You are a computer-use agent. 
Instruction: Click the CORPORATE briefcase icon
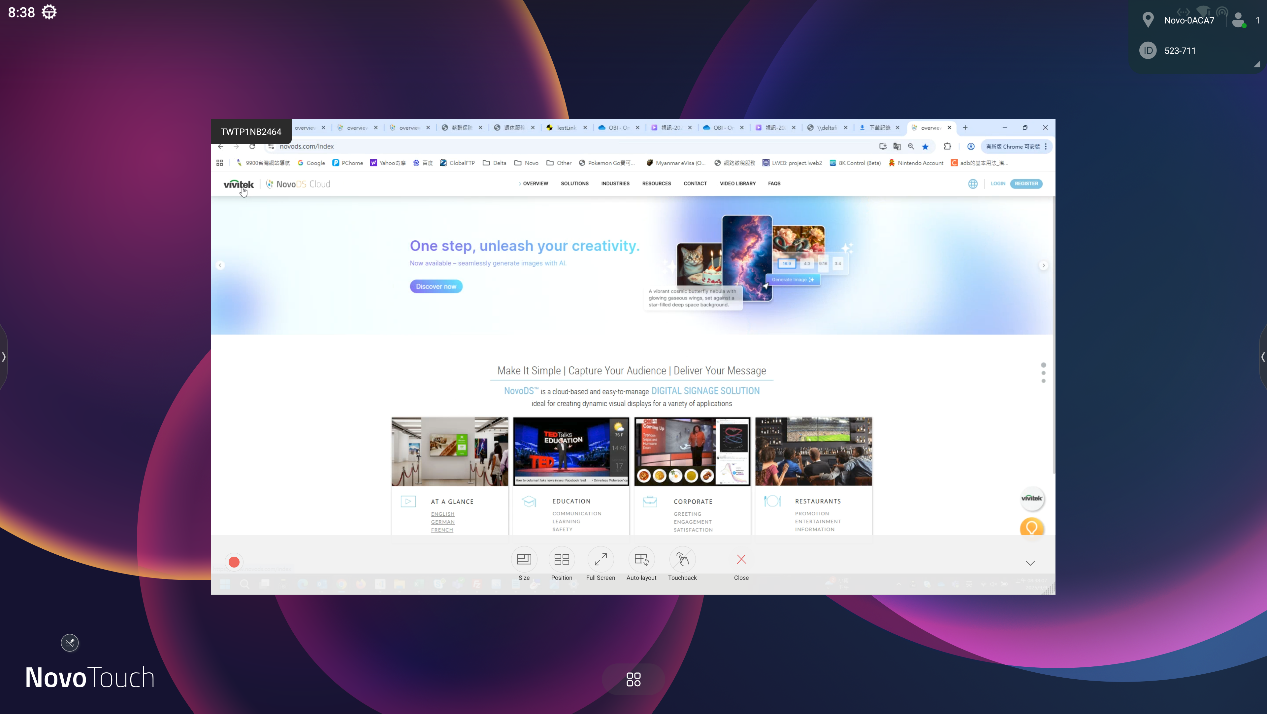[x=650, y=501]
